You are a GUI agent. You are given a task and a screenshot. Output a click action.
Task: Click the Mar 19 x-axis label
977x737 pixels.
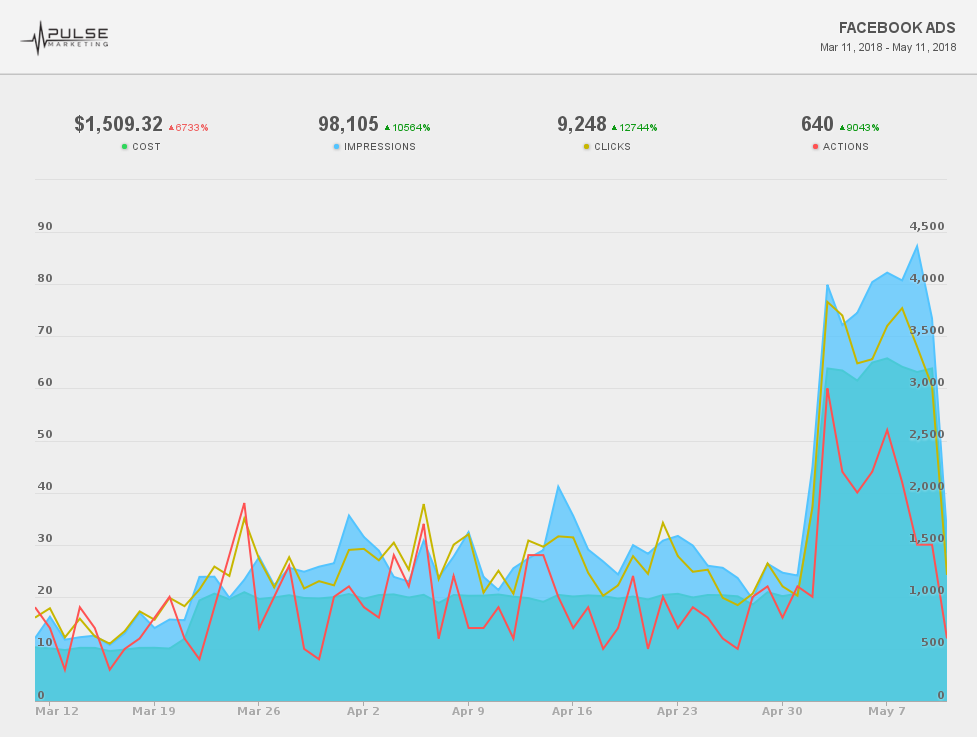tap(154, 711)
